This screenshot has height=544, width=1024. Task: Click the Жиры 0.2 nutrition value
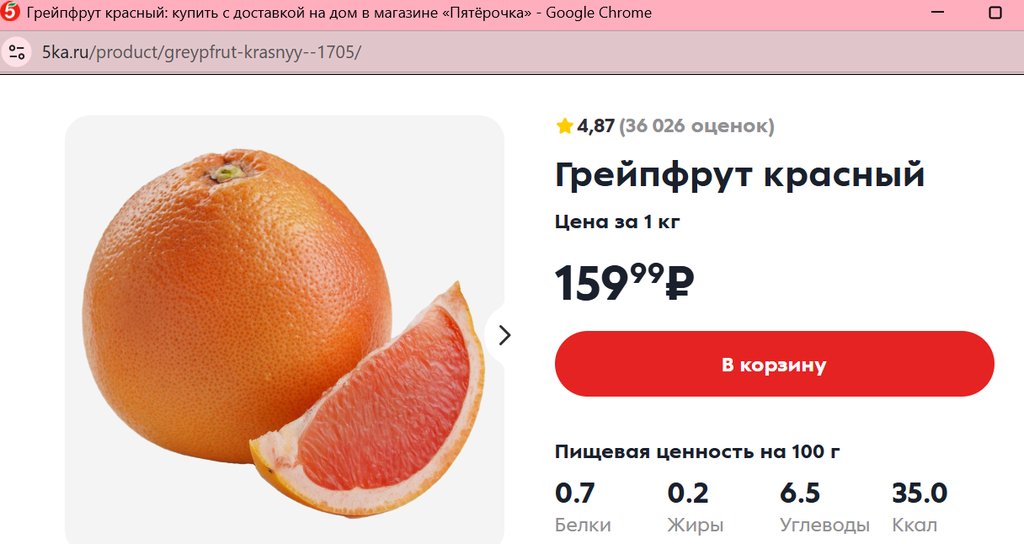pos(688,494)
